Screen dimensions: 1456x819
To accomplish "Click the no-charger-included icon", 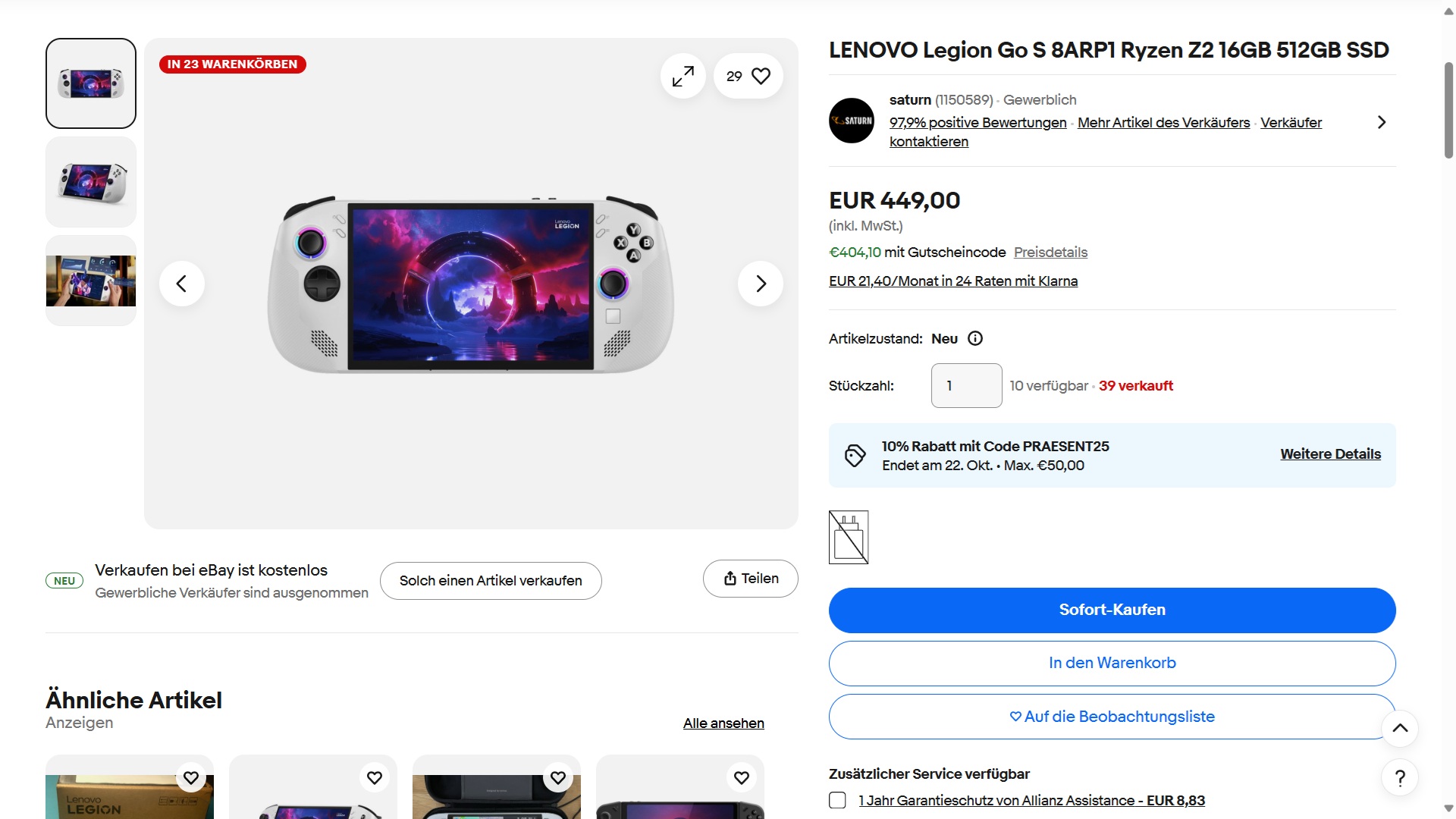I will pos(849,537).
